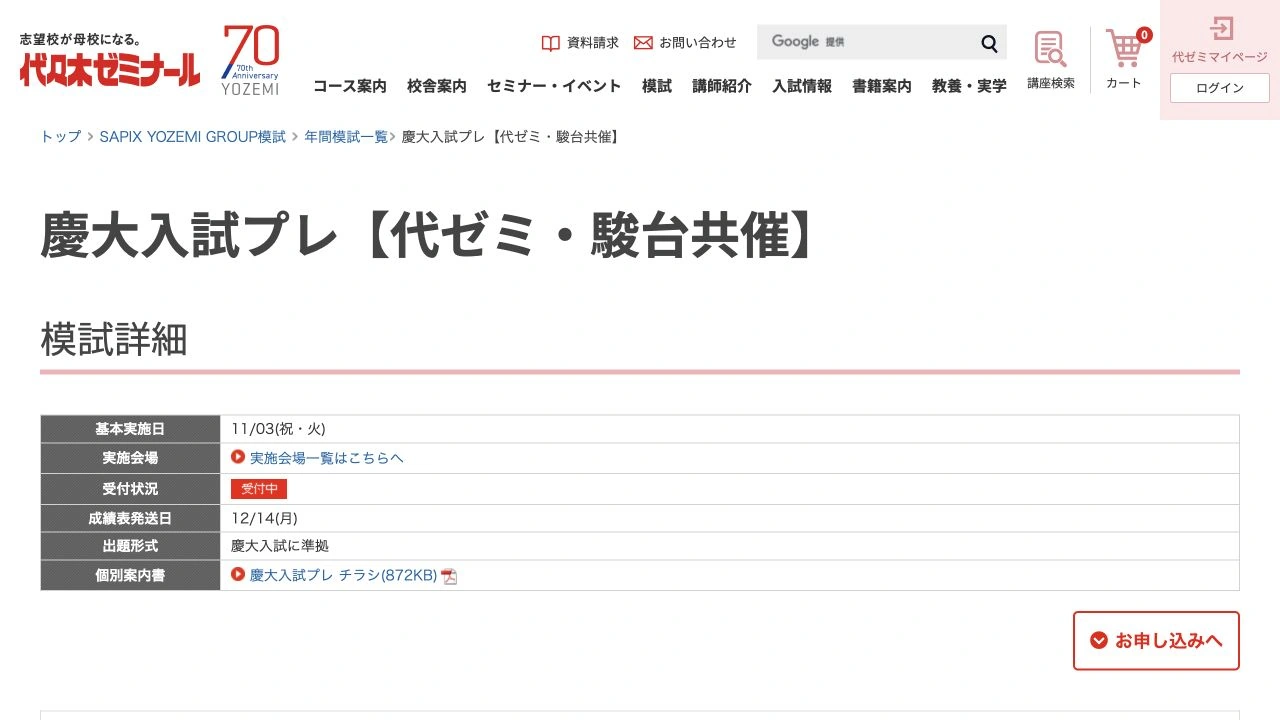The image size is (1280, 720).
Task: Open the 入試情報 menu
Action: pos(802,86)
